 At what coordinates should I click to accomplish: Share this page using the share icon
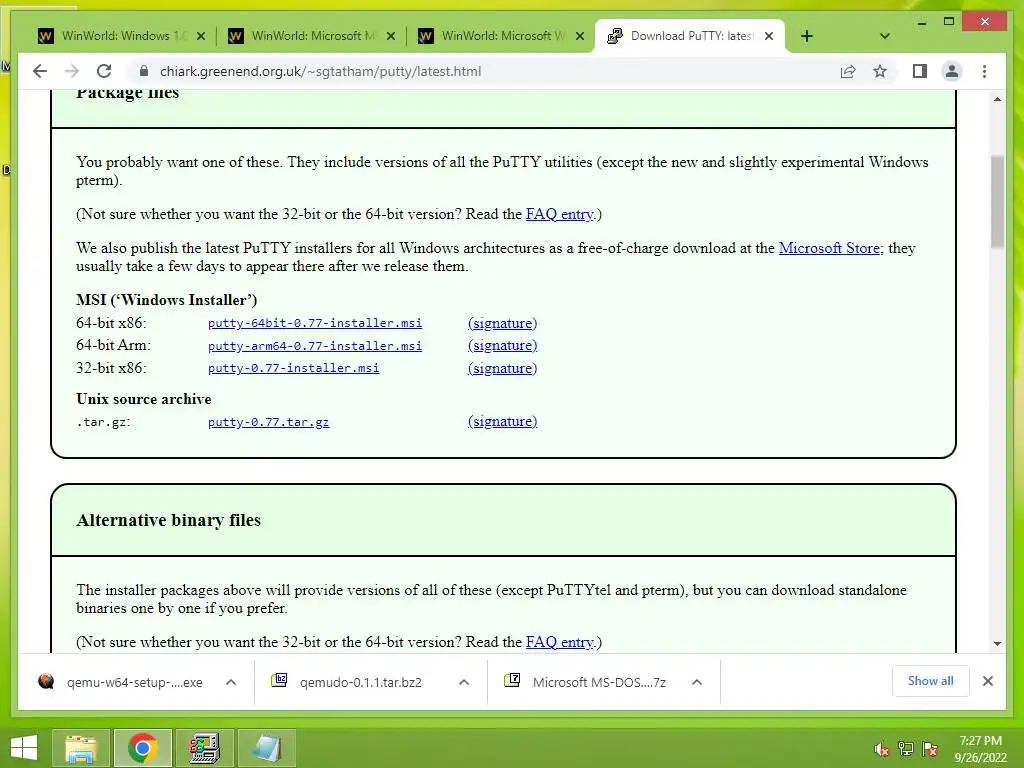(x=848, y=71)
